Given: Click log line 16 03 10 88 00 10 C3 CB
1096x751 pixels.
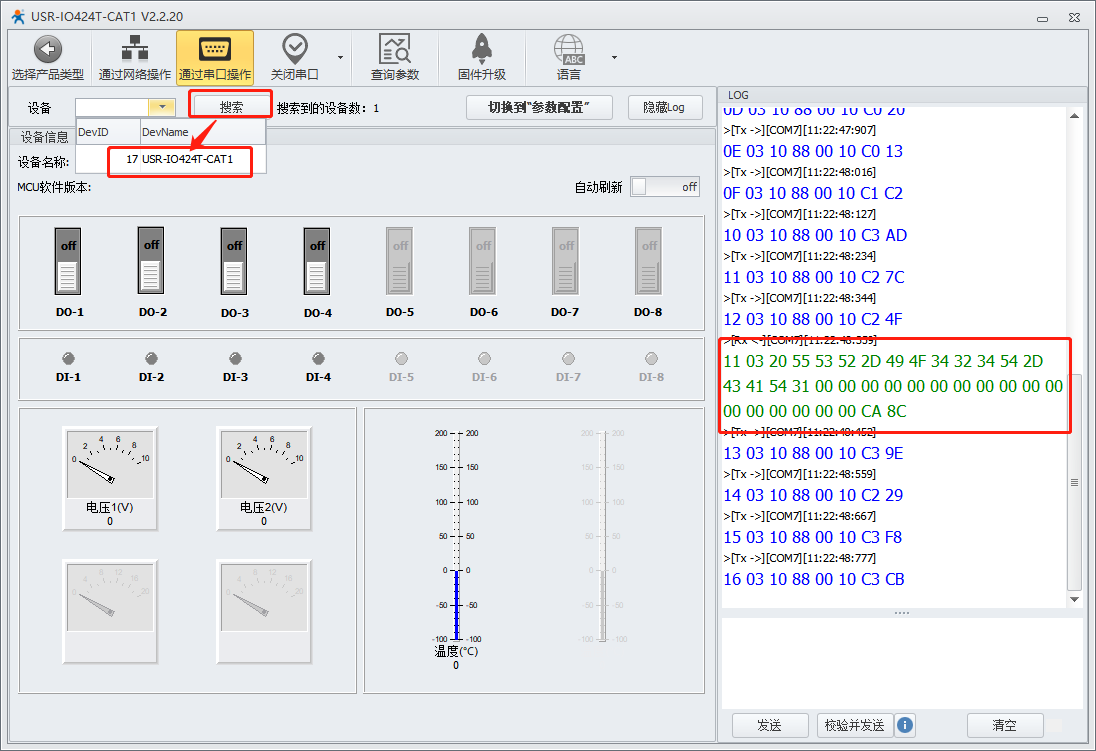Looking at the screenshot, I should [814, 579].
